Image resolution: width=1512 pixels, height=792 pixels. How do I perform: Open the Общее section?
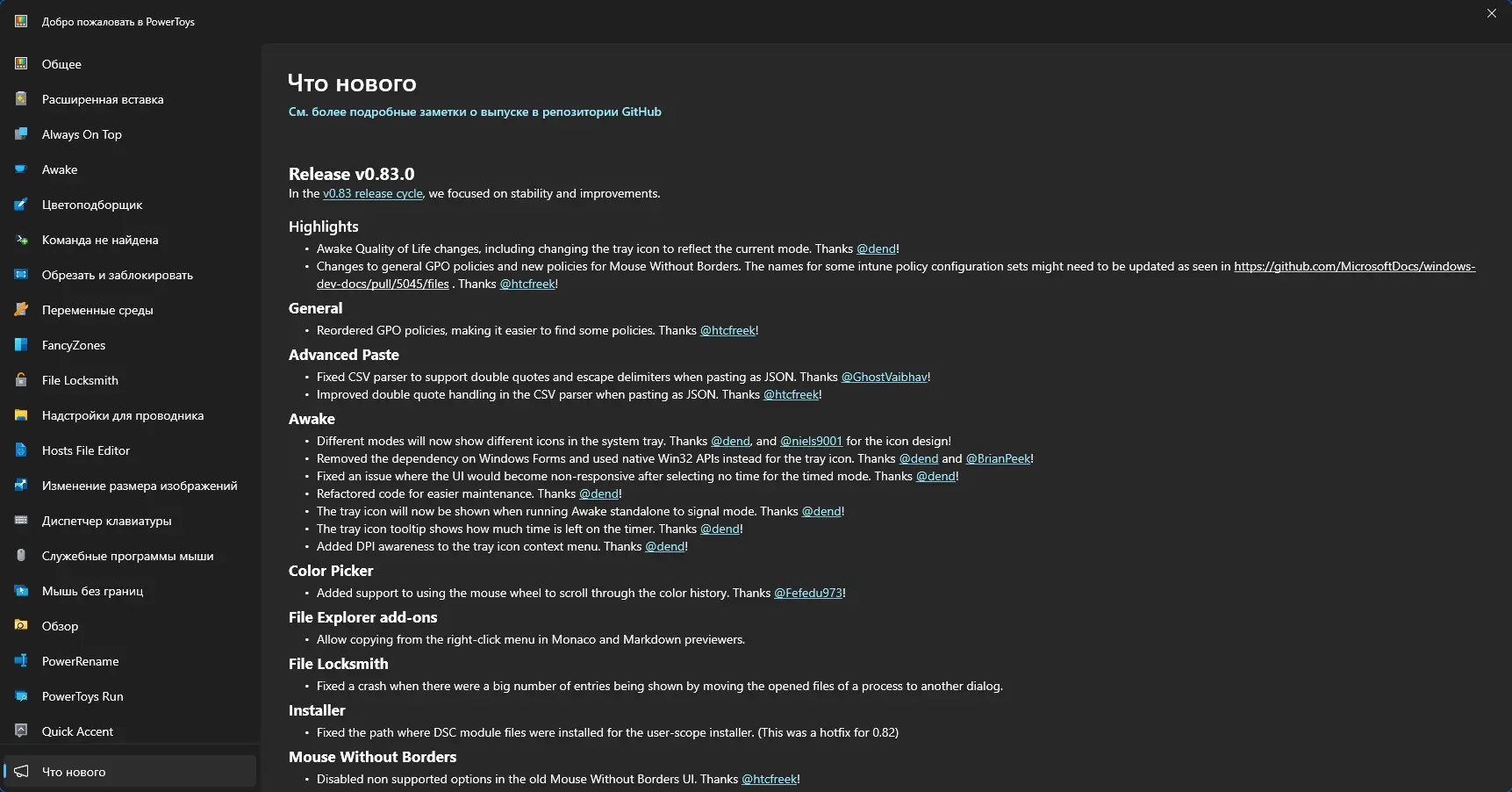61,64
